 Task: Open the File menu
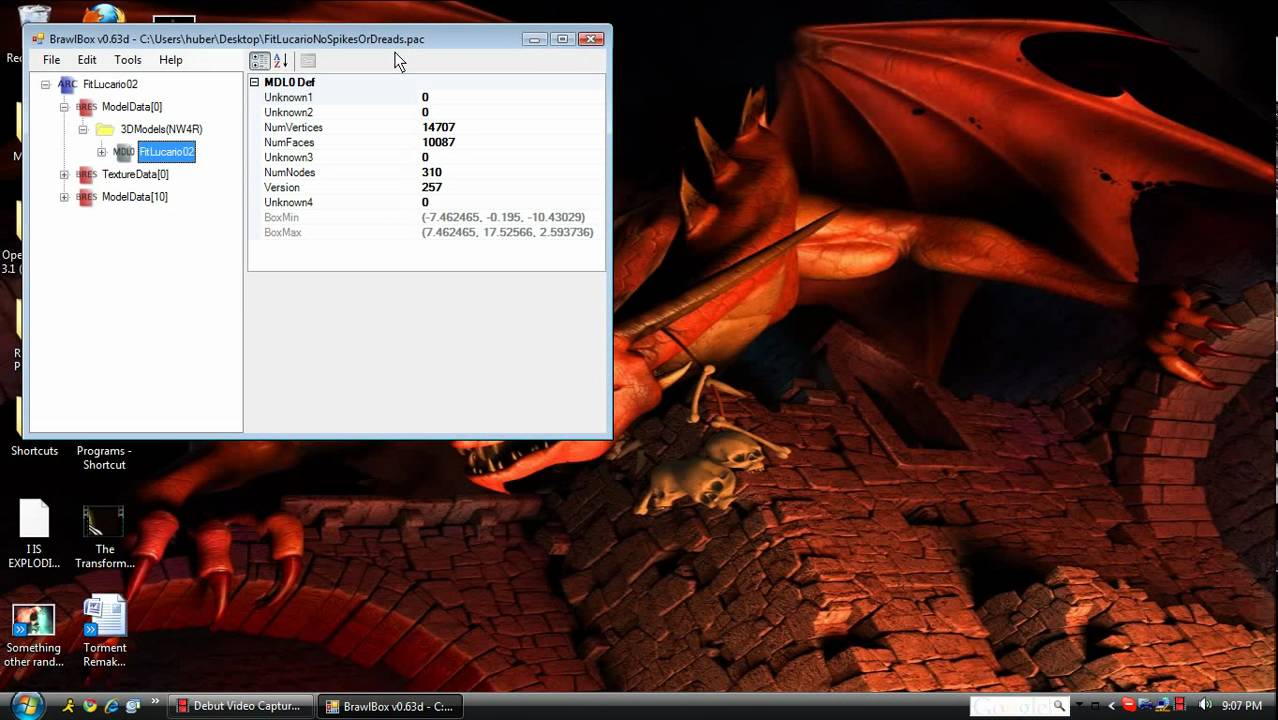pos(51,60)
